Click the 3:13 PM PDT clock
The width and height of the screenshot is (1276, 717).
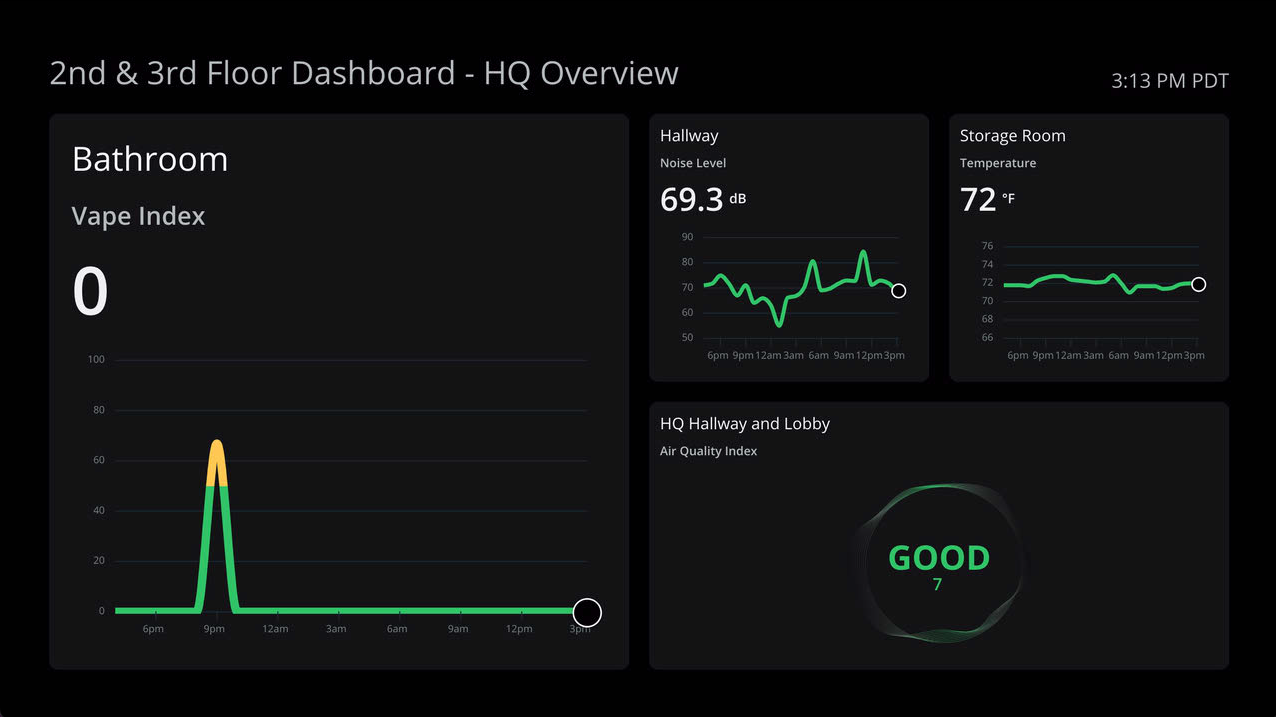pyautogui.click(x=1169, y=82)
